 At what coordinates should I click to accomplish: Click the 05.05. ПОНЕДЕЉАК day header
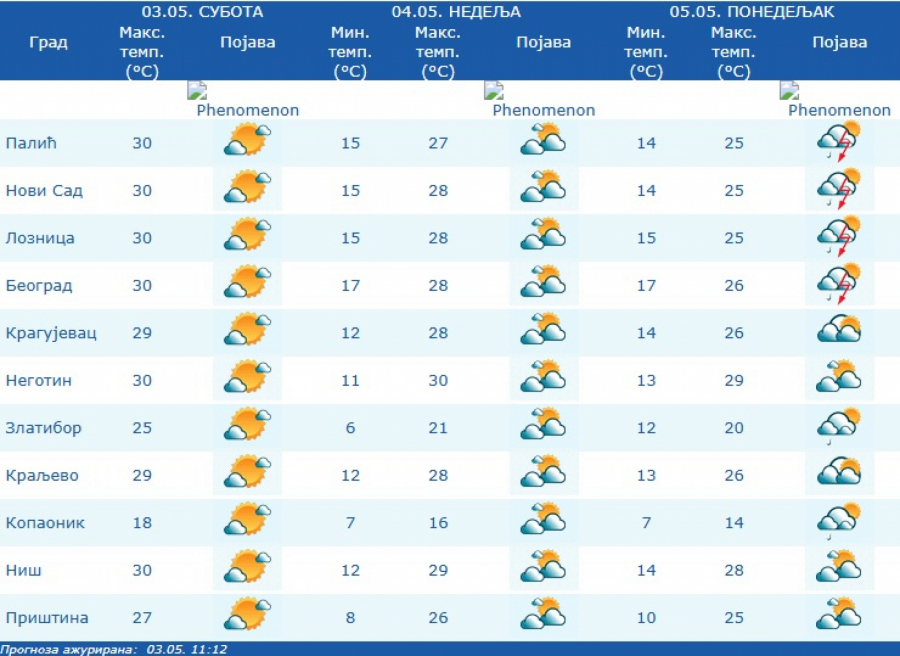tap(752, 12)
